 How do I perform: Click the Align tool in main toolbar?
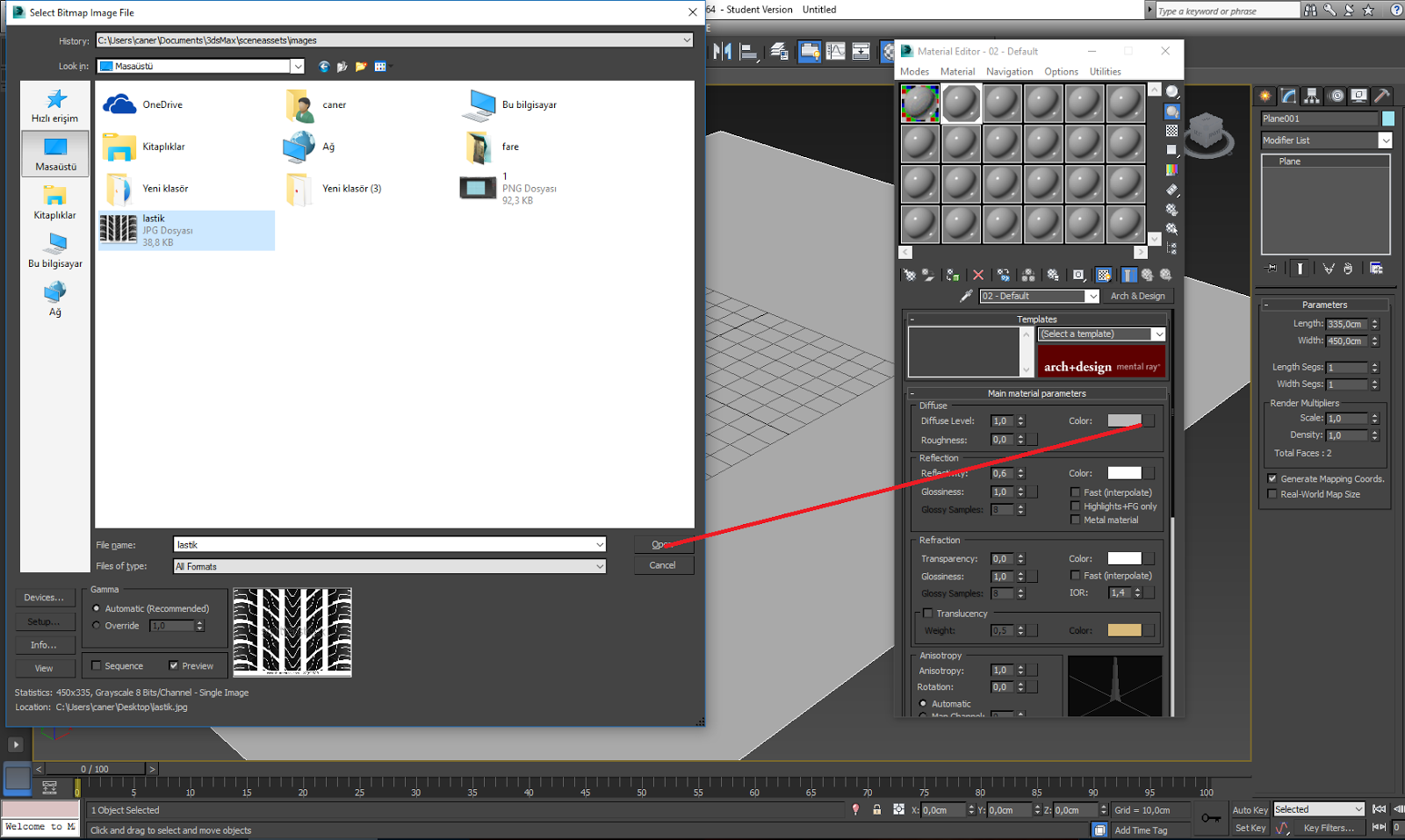coord(748,52)
